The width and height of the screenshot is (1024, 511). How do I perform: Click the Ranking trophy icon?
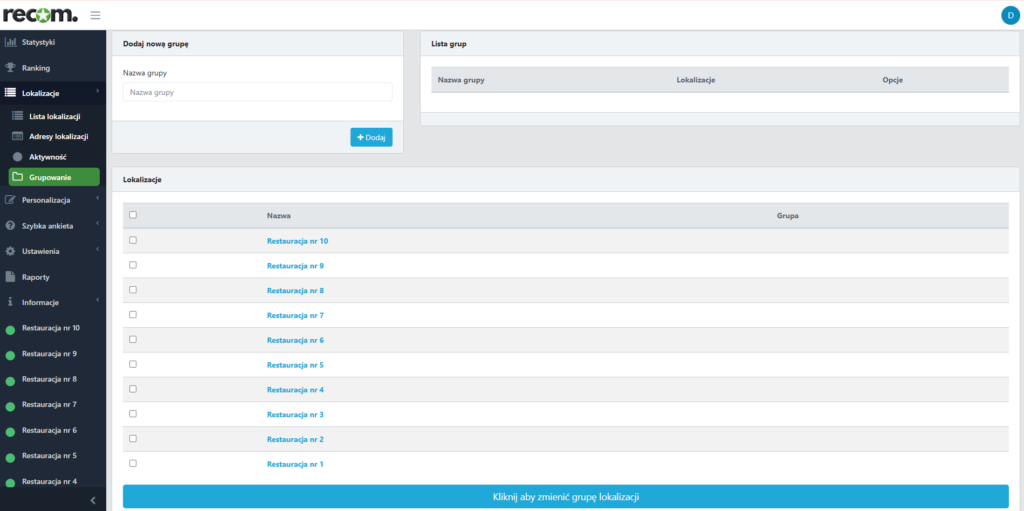[11, 68]
